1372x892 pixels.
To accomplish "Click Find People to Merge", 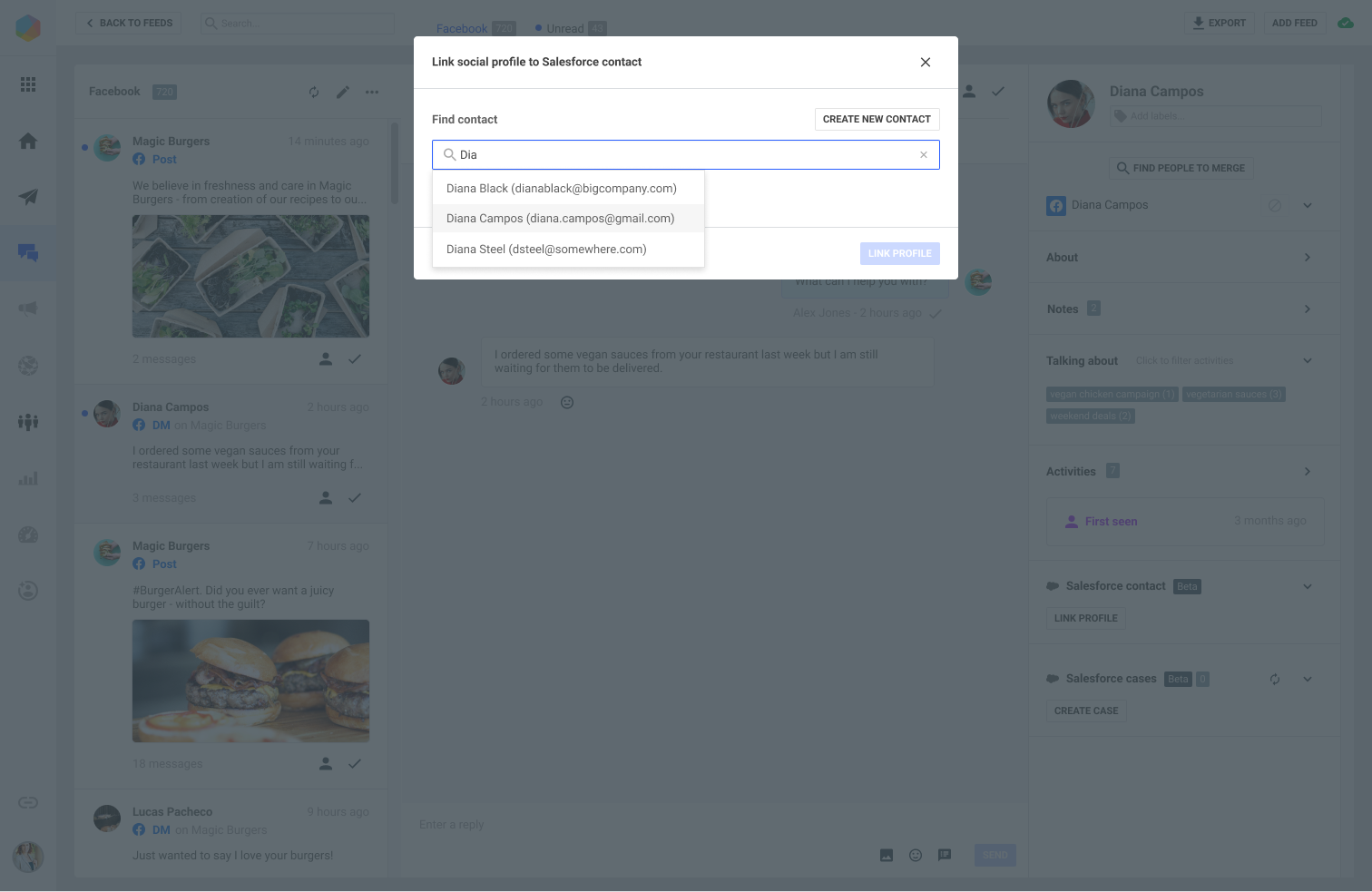I will tap(1181, 168).
